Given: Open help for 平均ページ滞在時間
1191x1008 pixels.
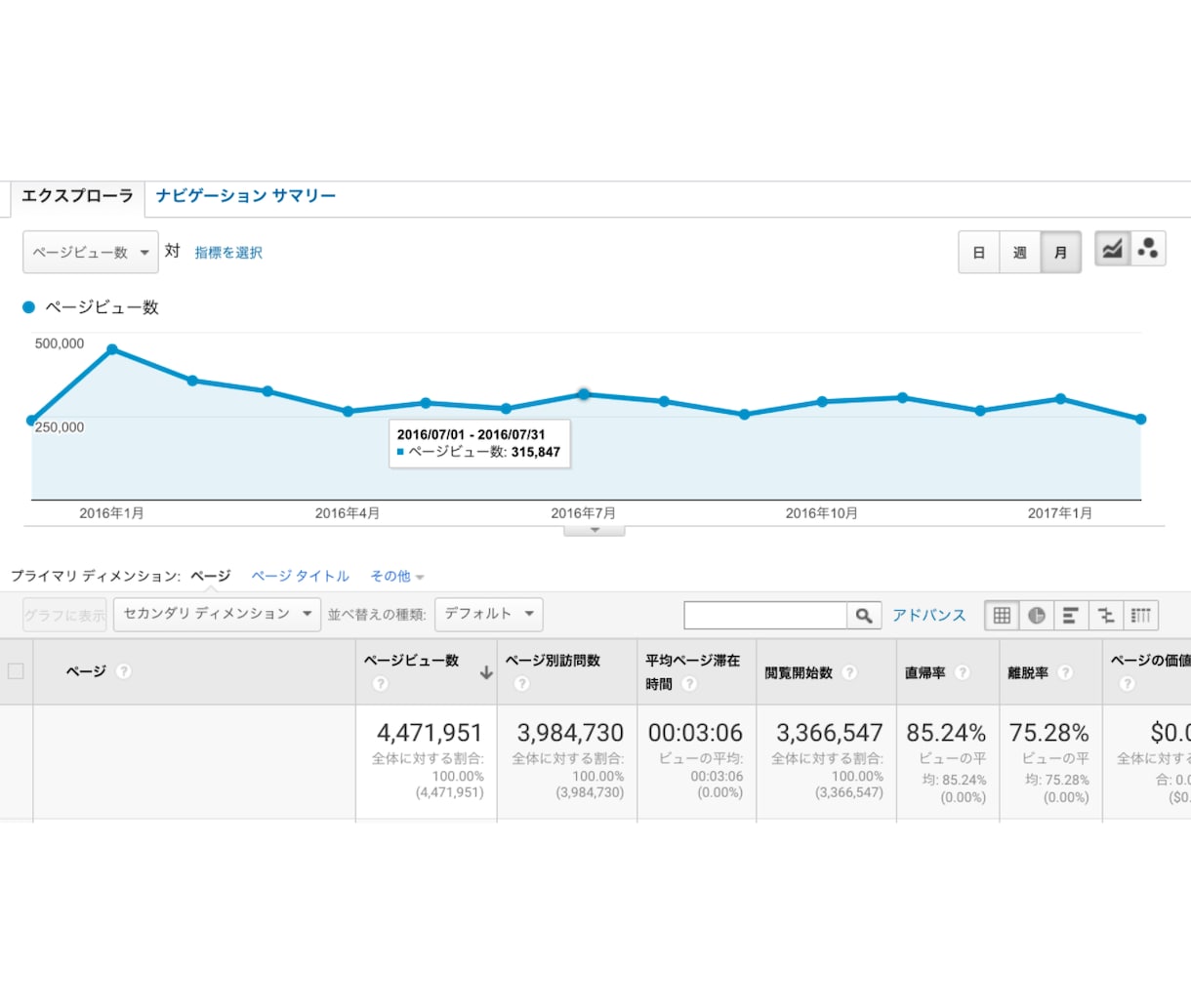Looking at the screenshot, I should point(689,684).
